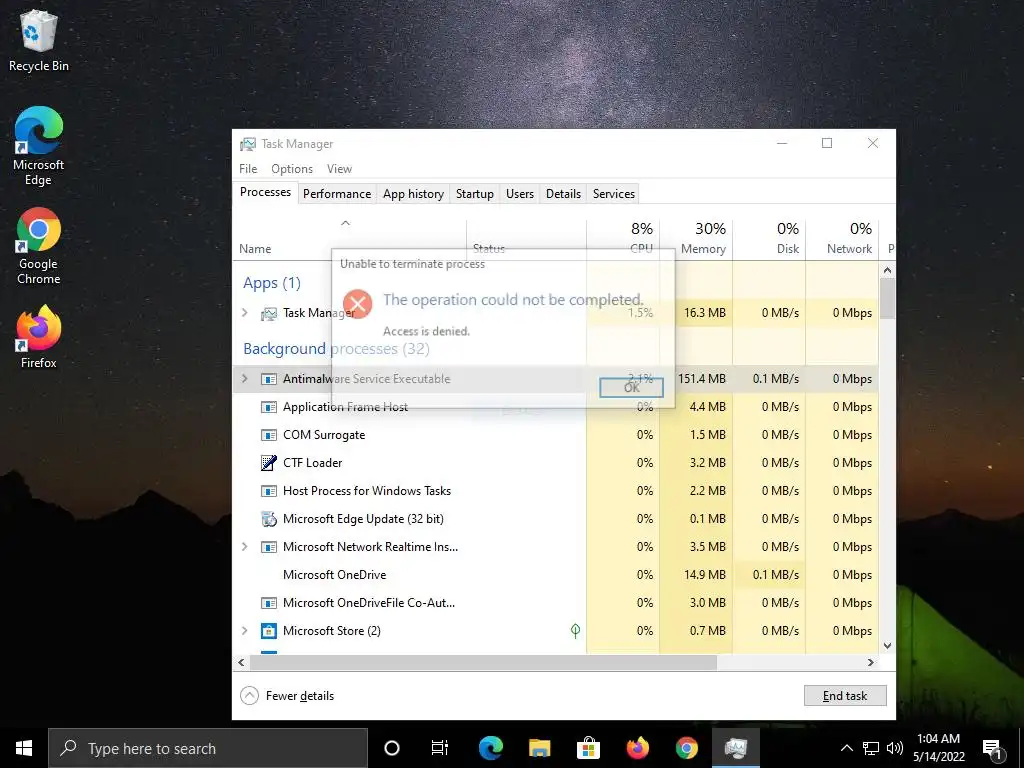
Task: Show hidden system tray icons
Action: coord(846,748)
